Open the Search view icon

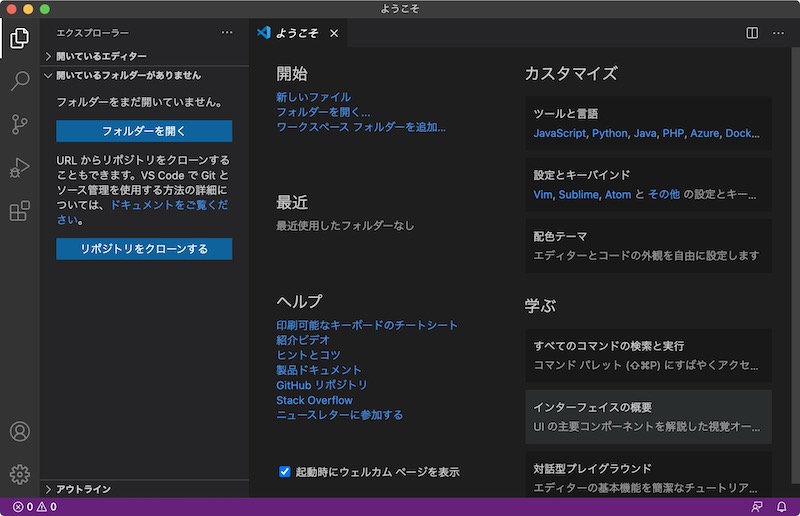coord(19,81)
